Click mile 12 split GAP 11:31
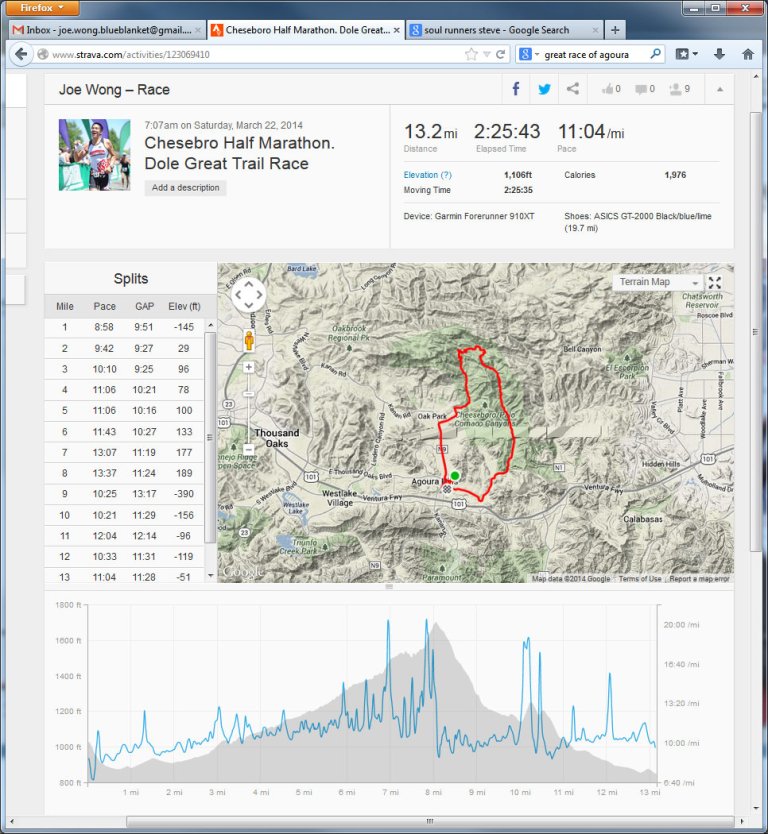This screenshot has height=834, width=768. [144, 557]
